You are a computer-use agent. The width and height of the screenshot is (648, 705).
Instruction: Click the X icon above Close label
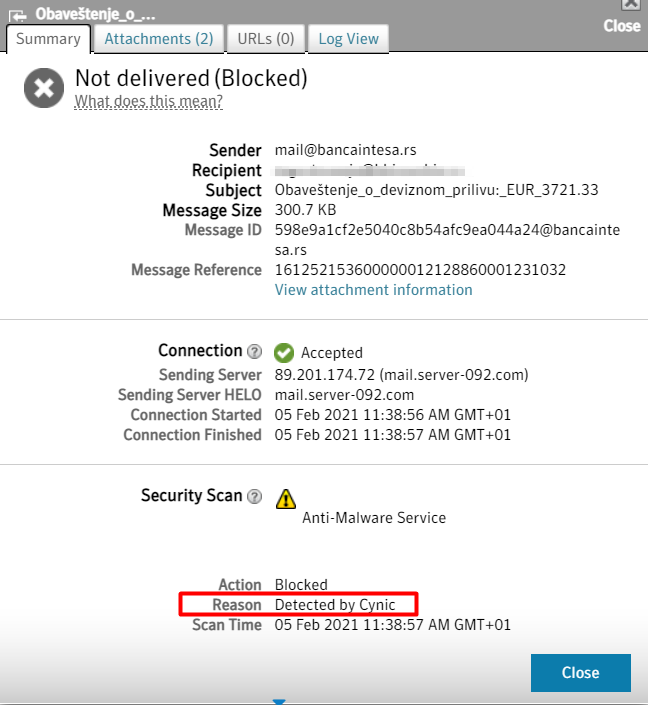tap(631, 4)
